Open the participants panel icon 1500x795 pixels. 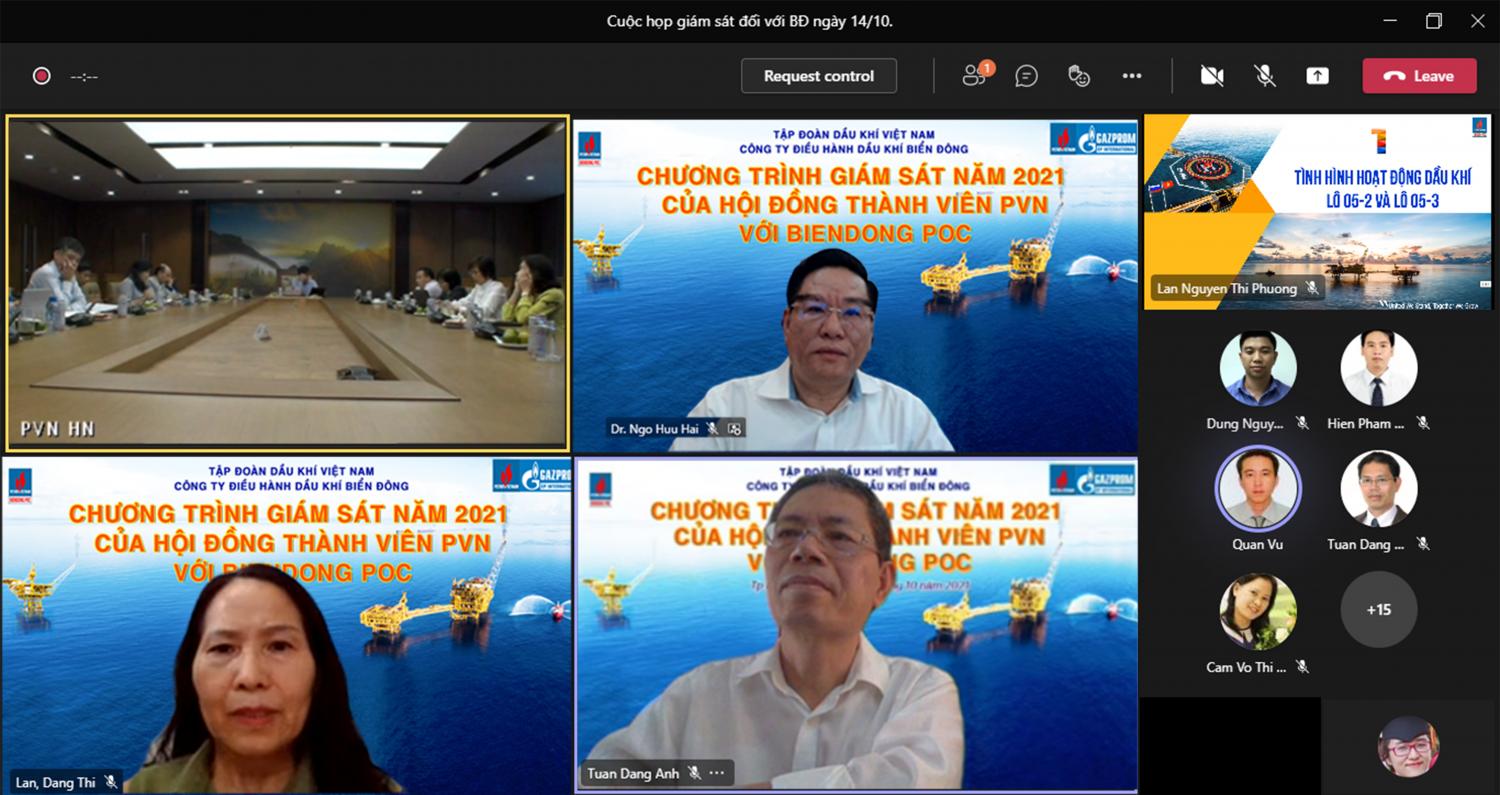pos(976,76)
